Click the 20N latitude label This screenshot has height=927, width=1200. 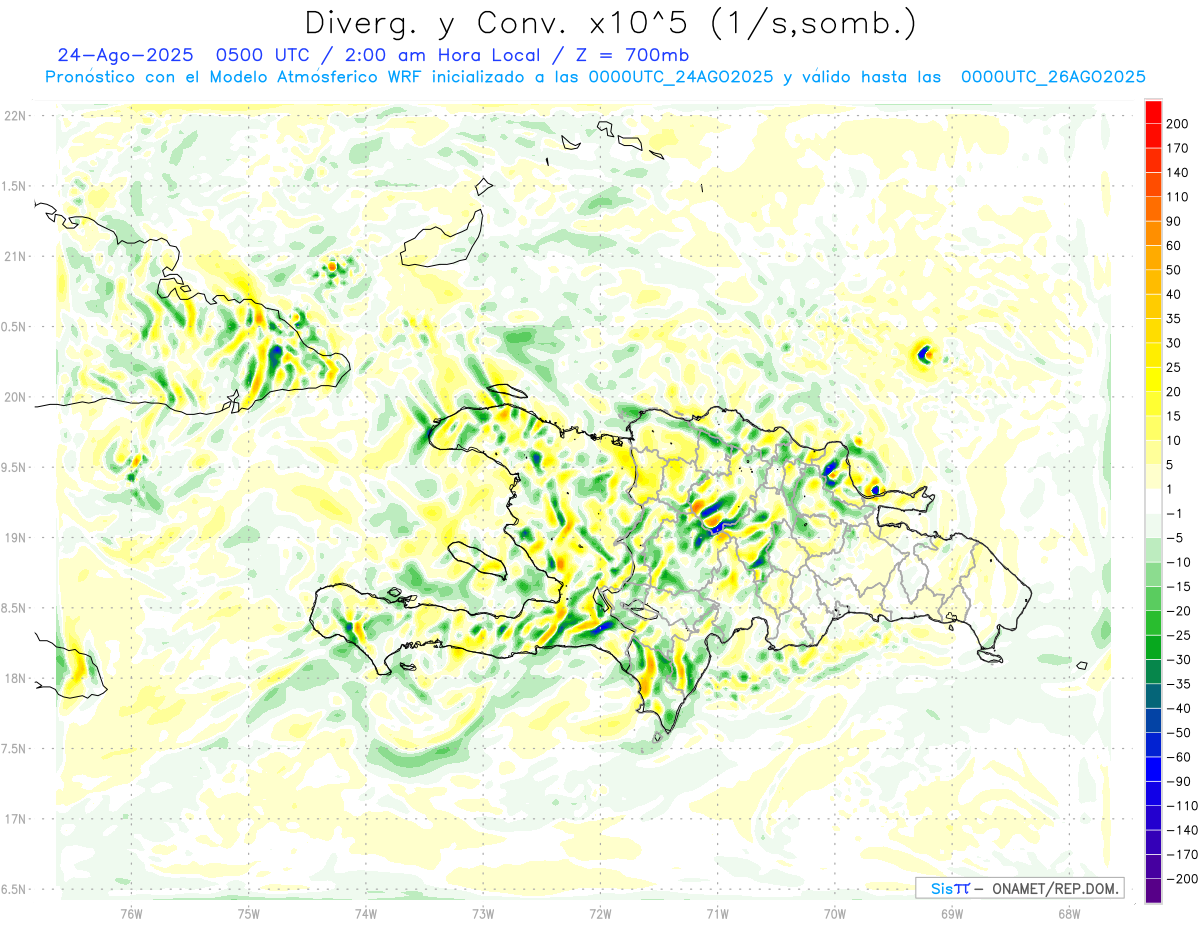pyautogui.click(x=14, y=397)
